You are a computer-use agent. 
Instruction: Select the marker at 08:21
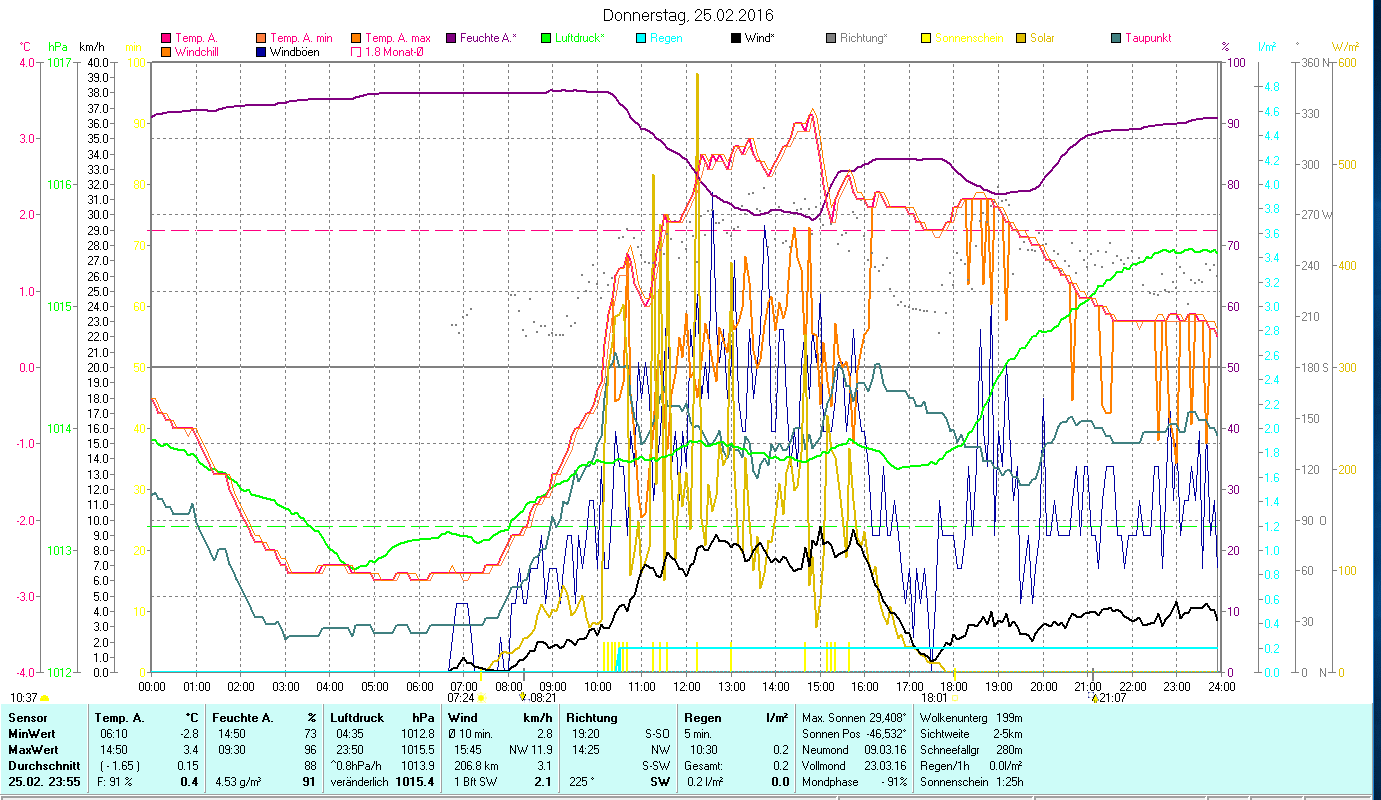coord(523,697)
